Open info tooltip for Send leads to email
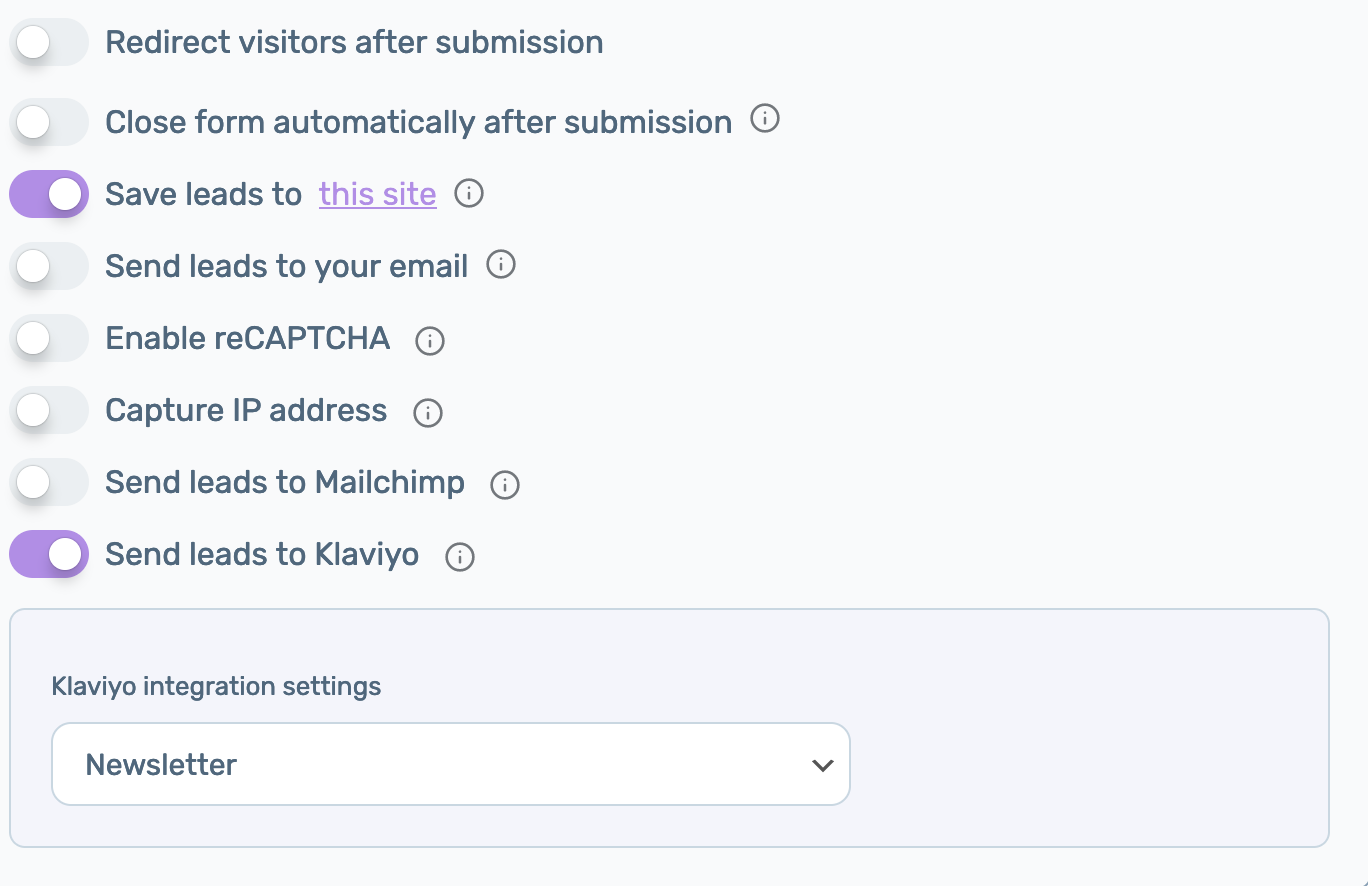Viewport: 1368px width, 886px height. [501, 265]
